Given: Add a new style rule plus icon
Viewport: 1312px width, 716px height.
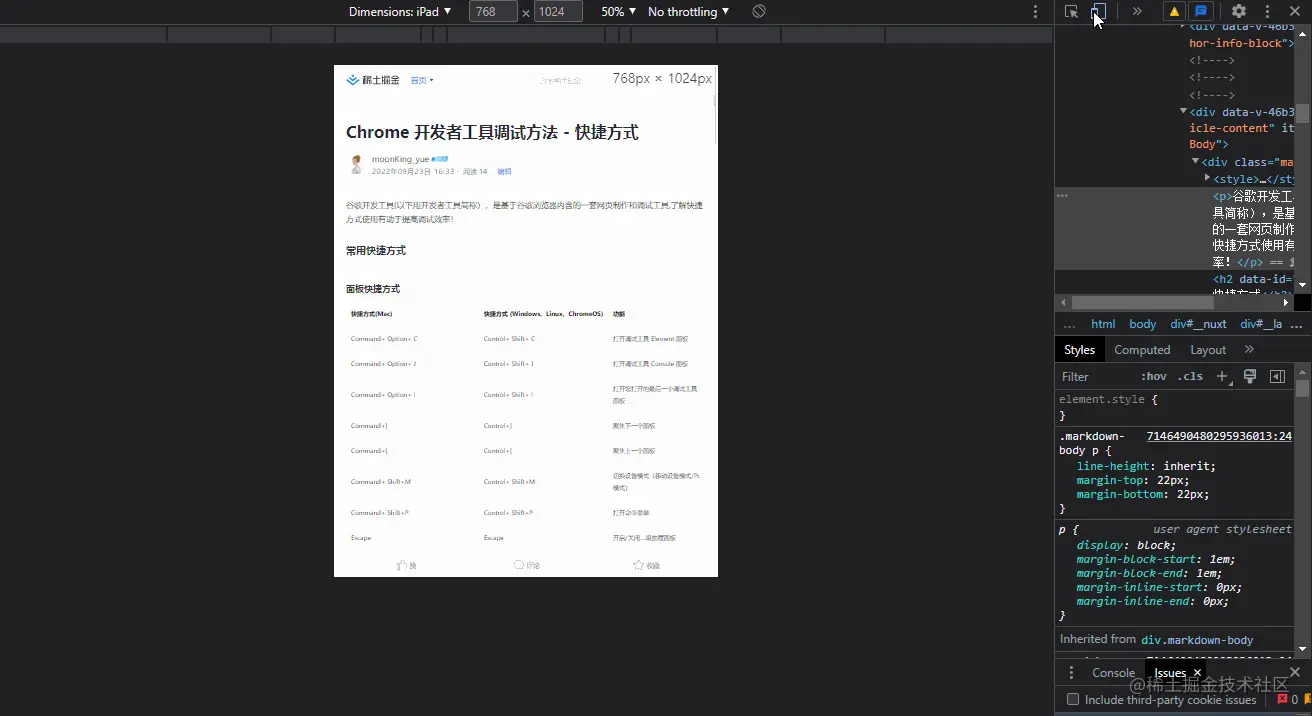Looking at the screenshot, I should [x=1222, y=377].
